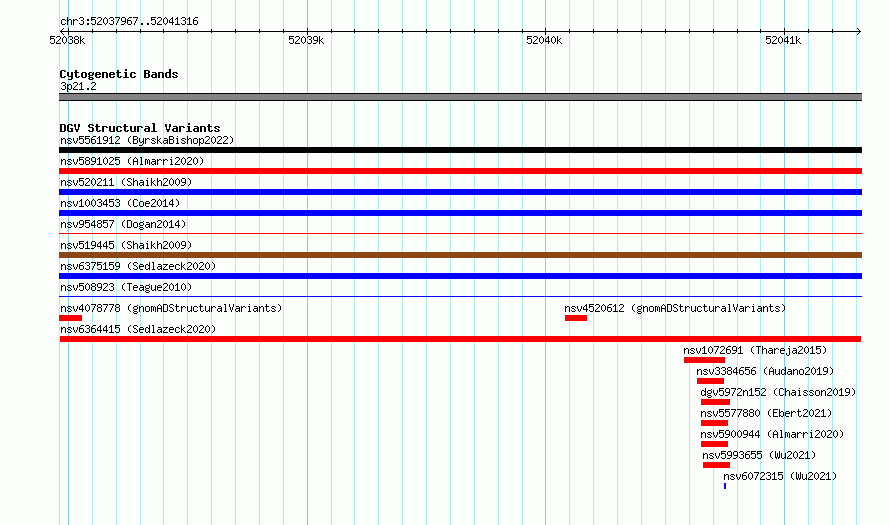
Task: Select the red nsv5891025 Almarri2020 variant bar
Action: point(460,171)
